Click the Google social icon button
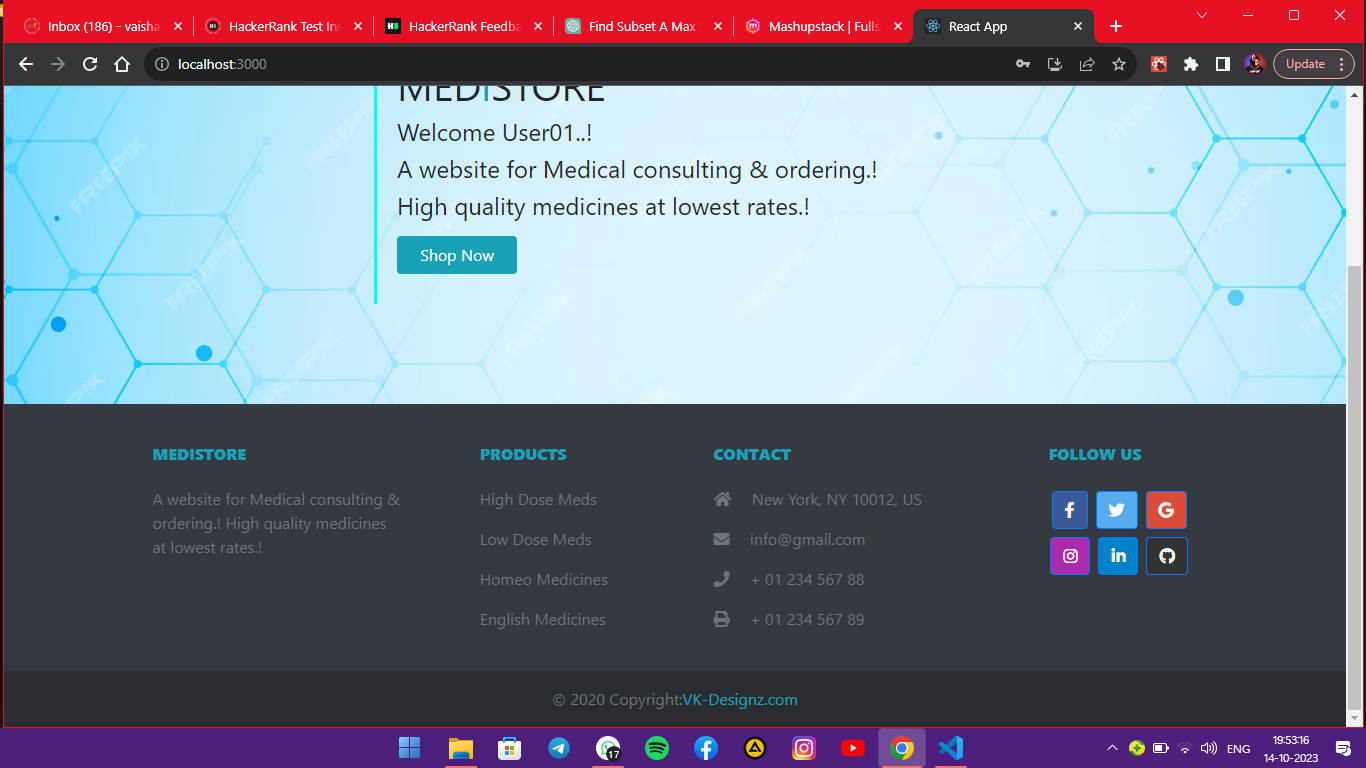The width and height of the screenshot is (1366, 768). point(1166,510)
